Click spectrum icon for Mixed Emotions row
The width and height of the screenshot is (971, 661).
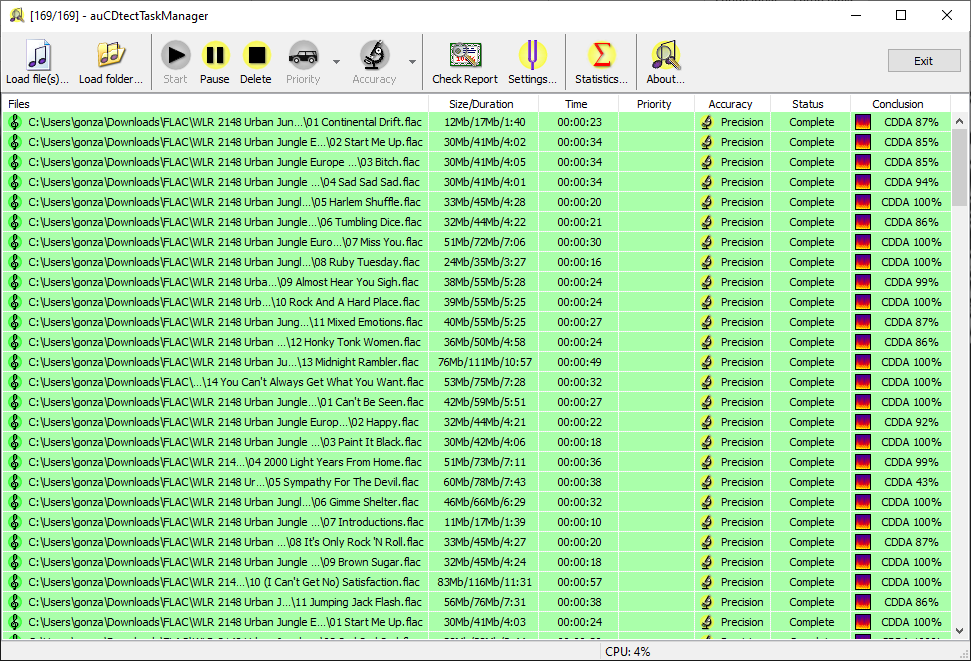click(x=863, y=322)
